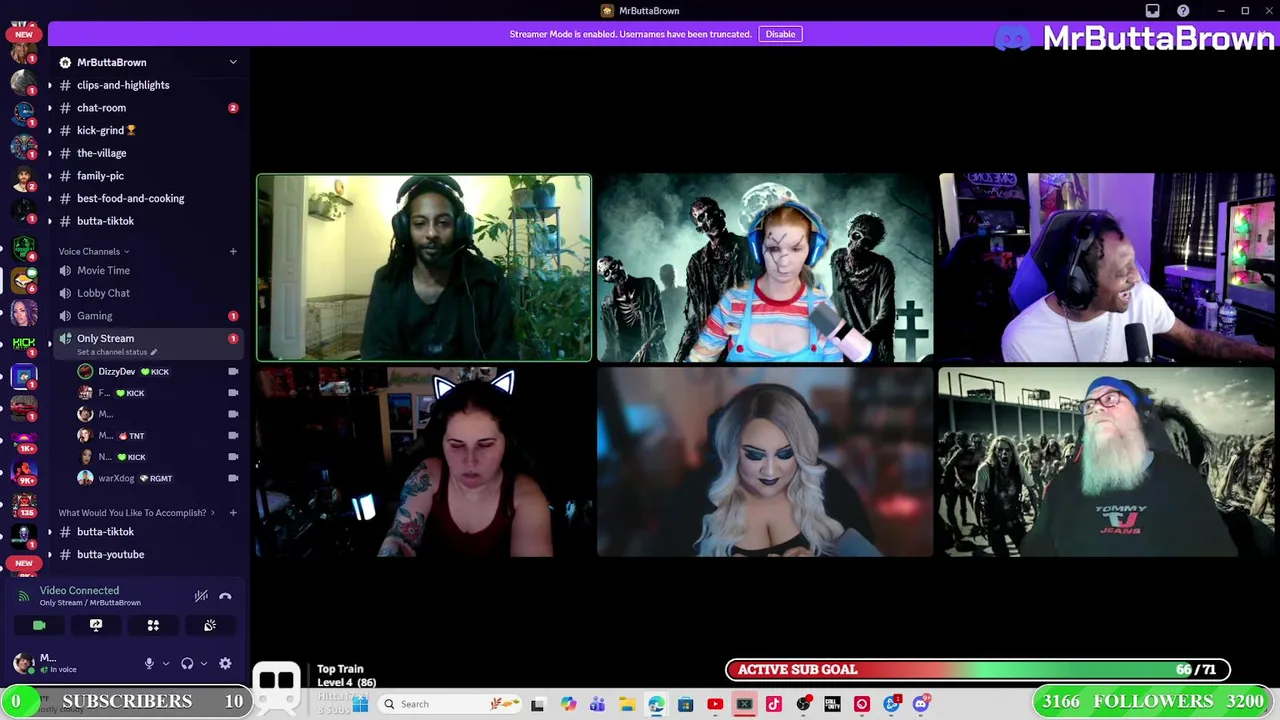This screenshot has height=720, width=1280.
Task: Click camera indicator beside DizzyDev
Action: click(233, 371)
